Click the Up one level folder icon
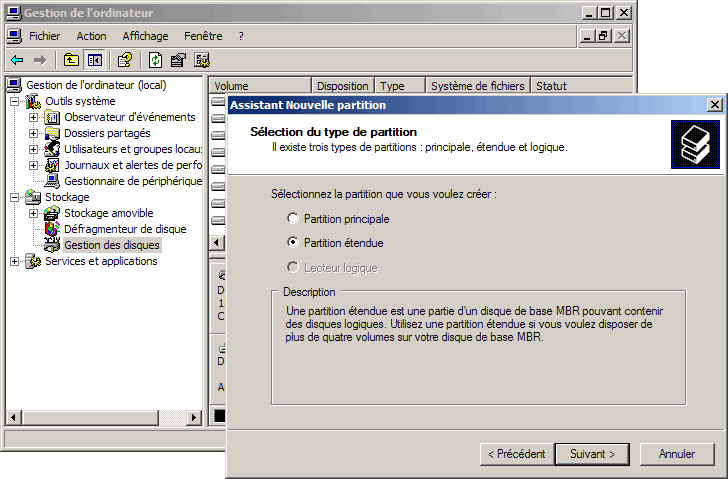 click(71, 60)
